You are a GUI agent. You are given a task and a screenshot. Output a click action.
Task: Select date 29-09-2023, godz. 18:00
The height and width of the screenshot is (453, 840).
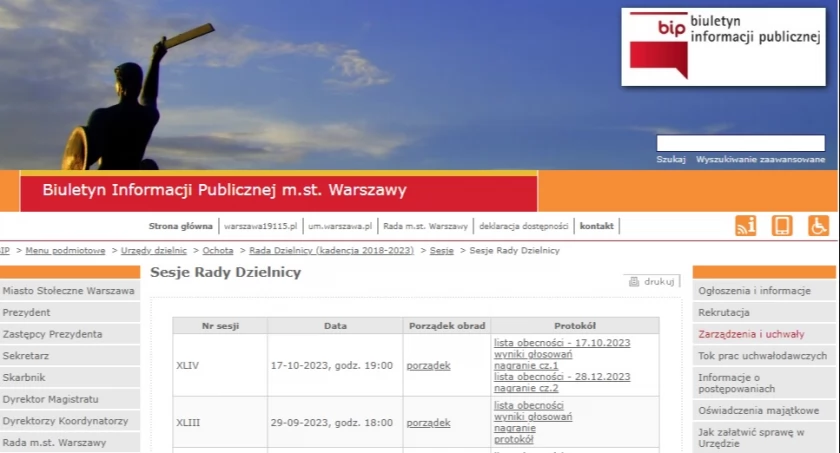pos(332,422)
